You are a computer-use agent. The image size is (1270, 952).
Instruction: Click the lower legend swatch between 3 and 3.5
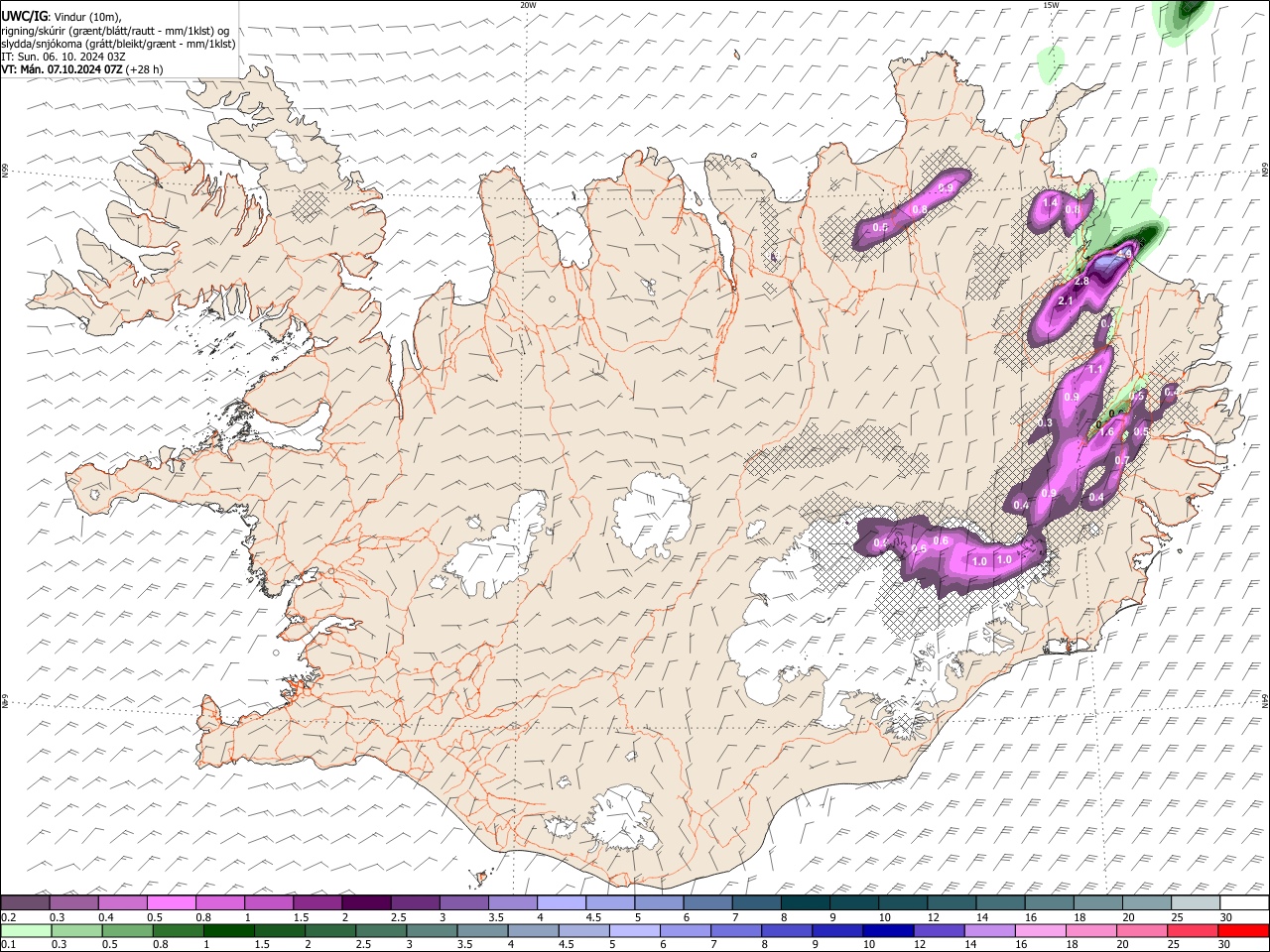click(432, 930)
